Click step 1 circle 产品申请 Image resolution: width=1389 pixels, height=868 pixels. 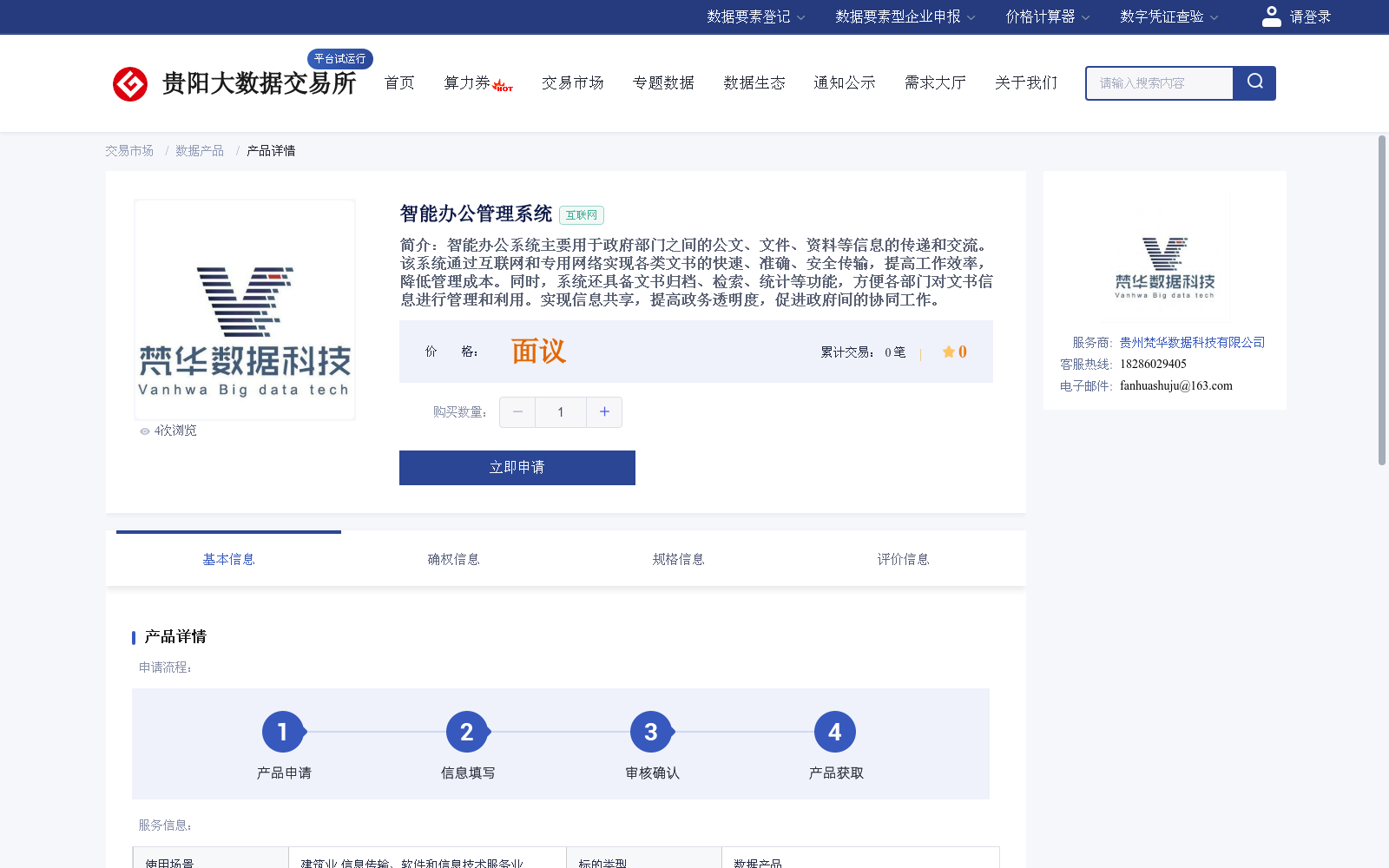coord(283,732)
